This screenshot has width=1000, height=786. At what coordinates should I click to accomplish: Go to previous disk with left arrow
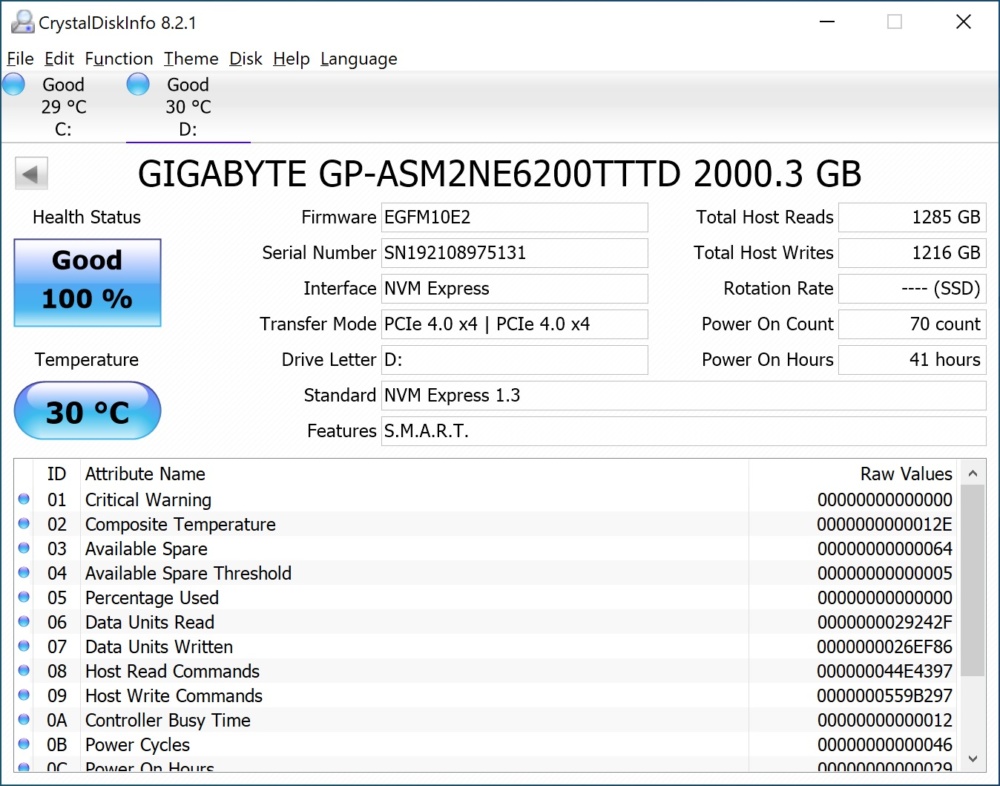[x=31, y=174]
